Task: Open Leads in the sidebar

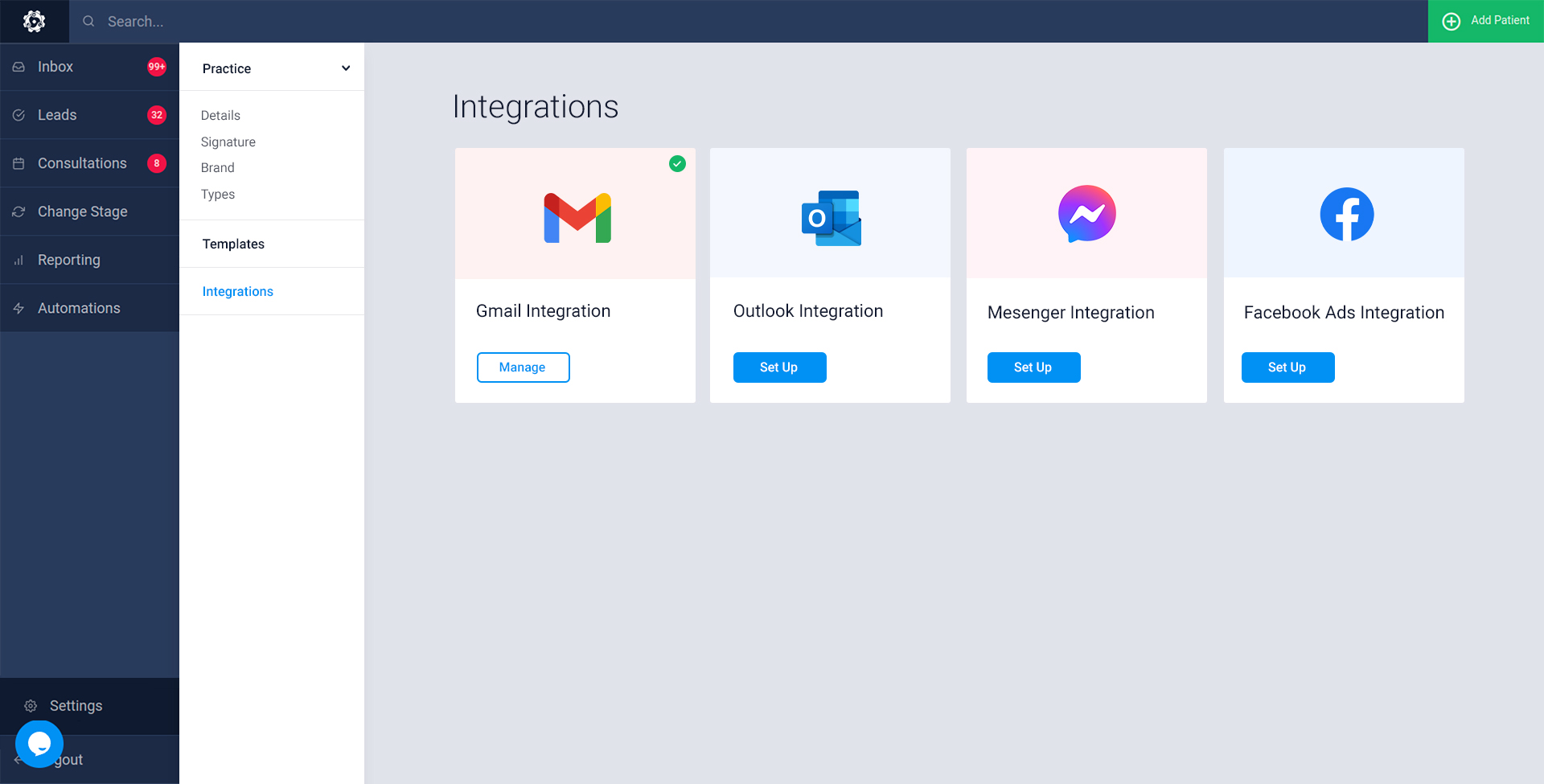Action: pos(89,115)
